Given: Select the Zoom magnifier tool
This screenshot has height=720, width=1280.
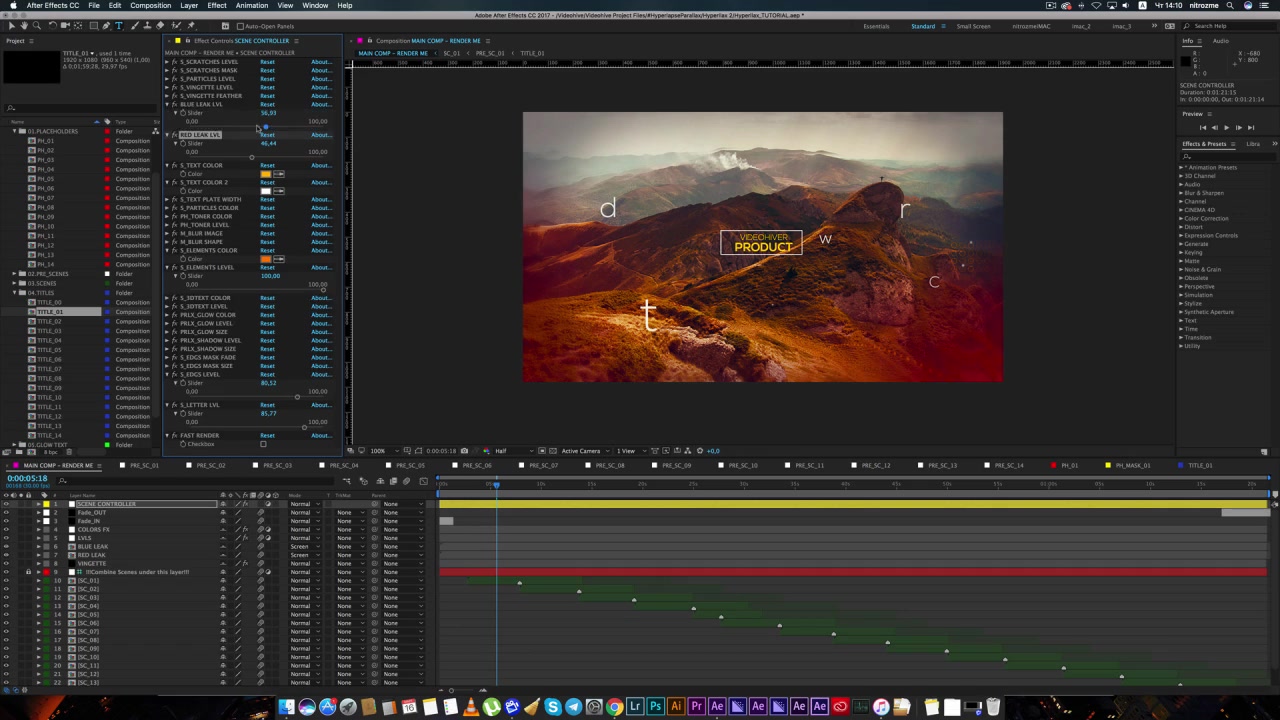Looking at the screenshot, I should click(x=37, y=25).
